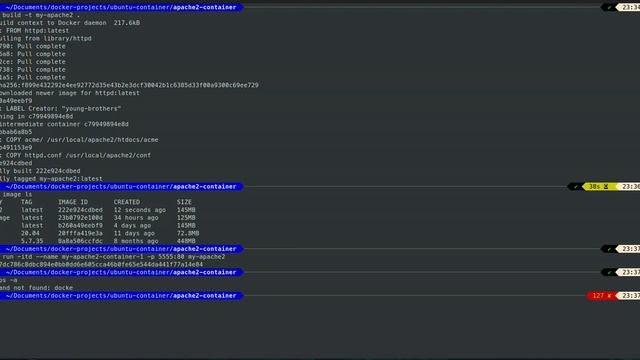The width and height of the screenshot is (640, 360).
Task: Select '145MB' in the '4 days ago' row
Action: (186, 225)
